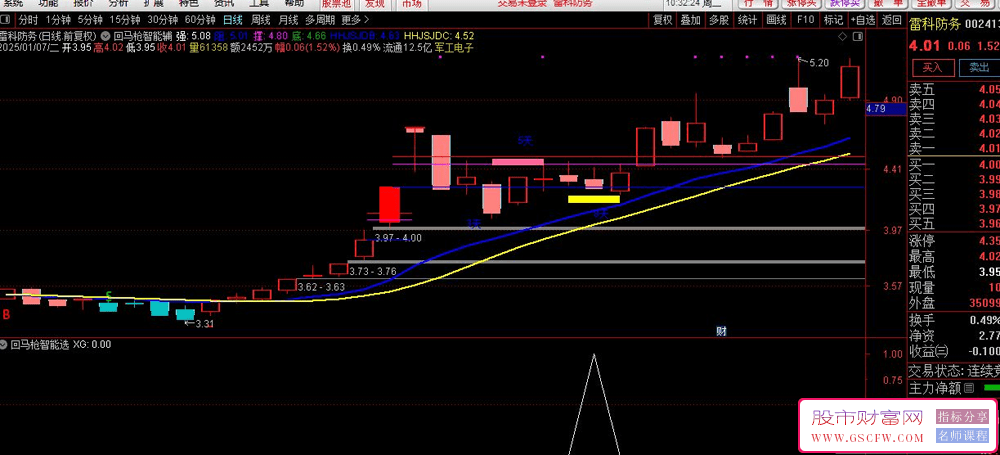Select the yellow horizontal bar on chart
The width and height of the screenshot is (1000, 455).
[x=594, y=199]
